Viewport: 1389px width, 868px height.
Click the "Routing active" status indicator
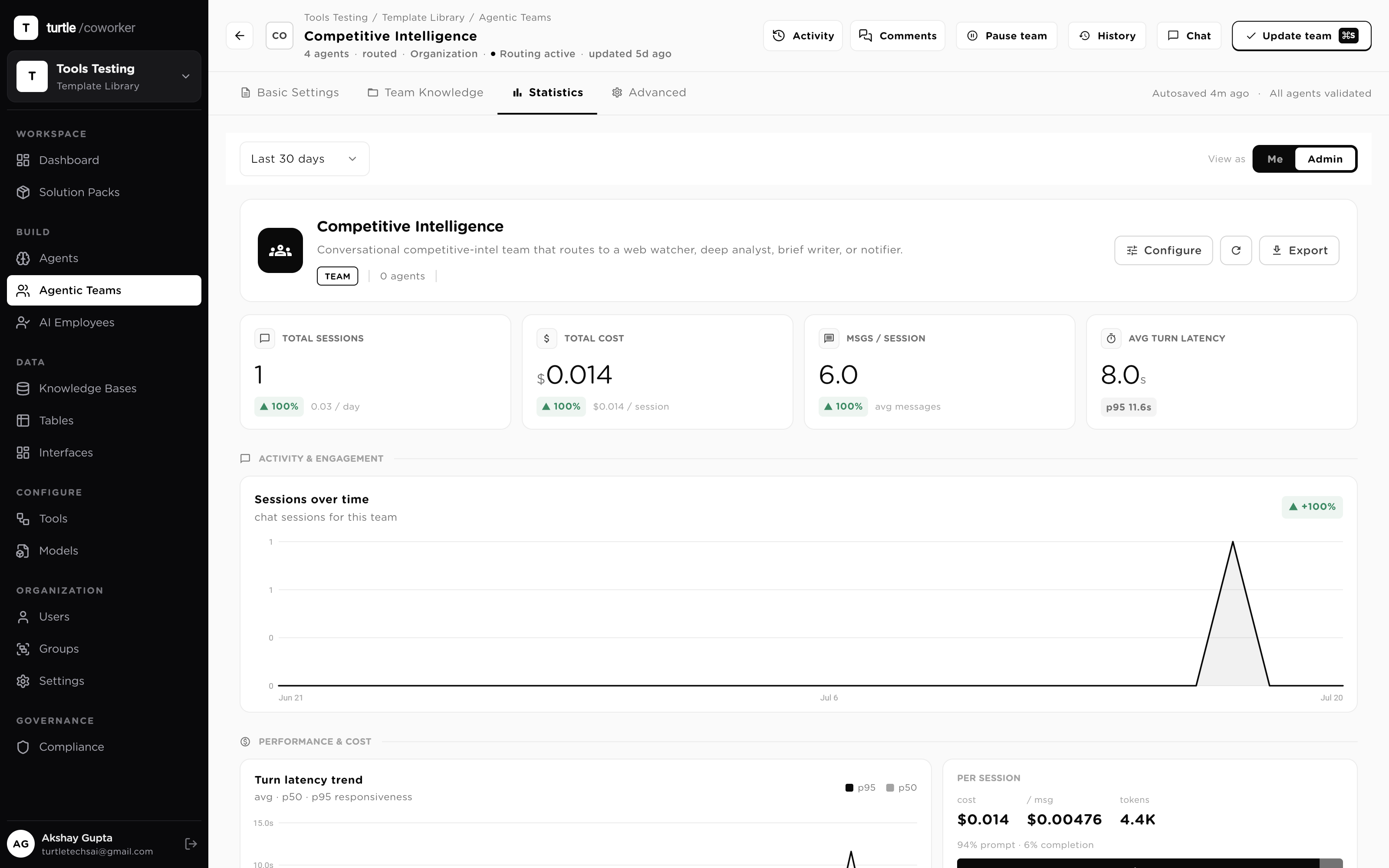coord(533,54)
